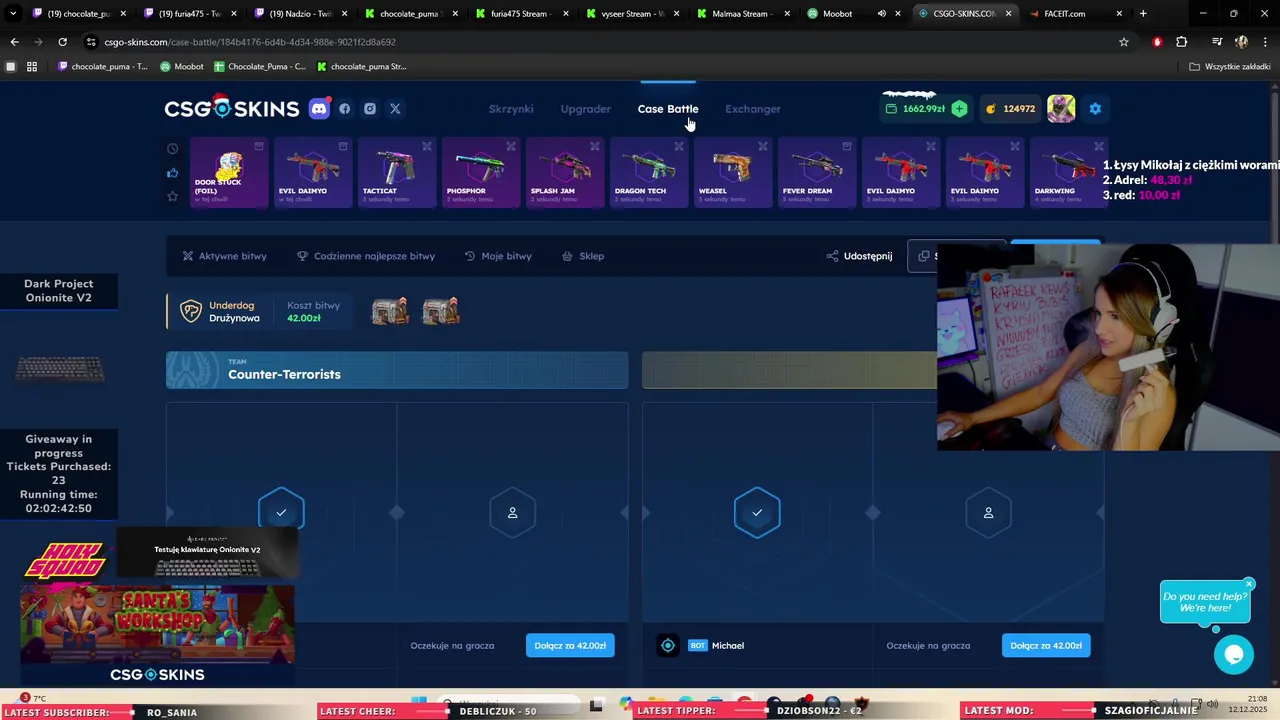Image resolution: width=1280 pixels, height=720 pixels.
Task: Dismiss the Do you need help popup
Action: click(1249, 583)
